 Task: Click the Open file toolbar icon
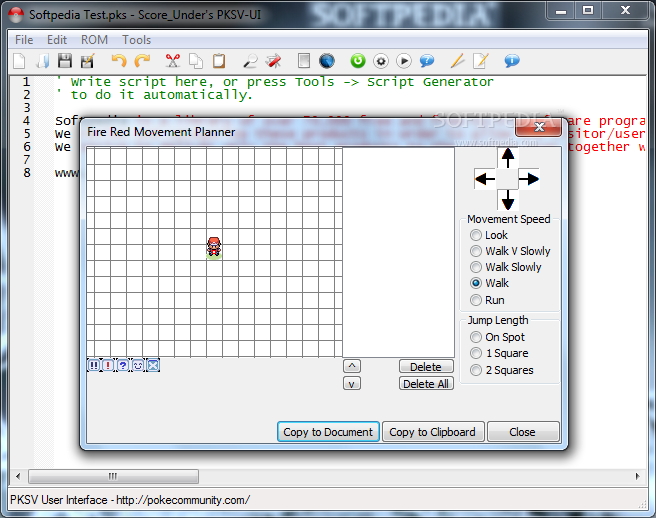point(43,61)
